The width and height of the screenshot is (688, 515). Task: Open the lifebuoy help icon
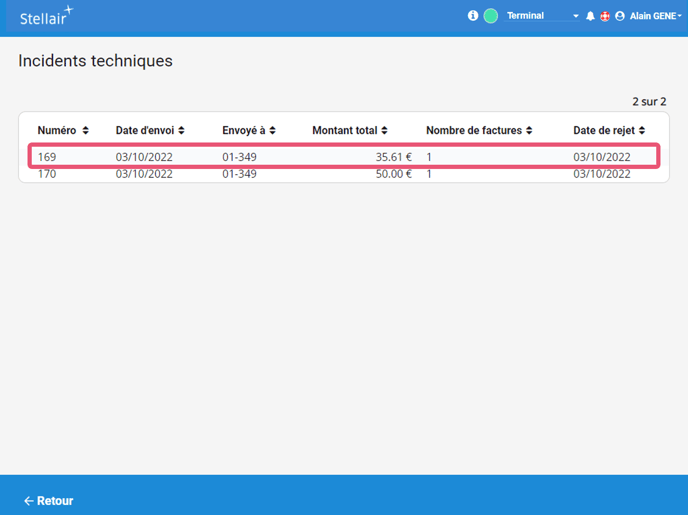[x=604, y=16]
